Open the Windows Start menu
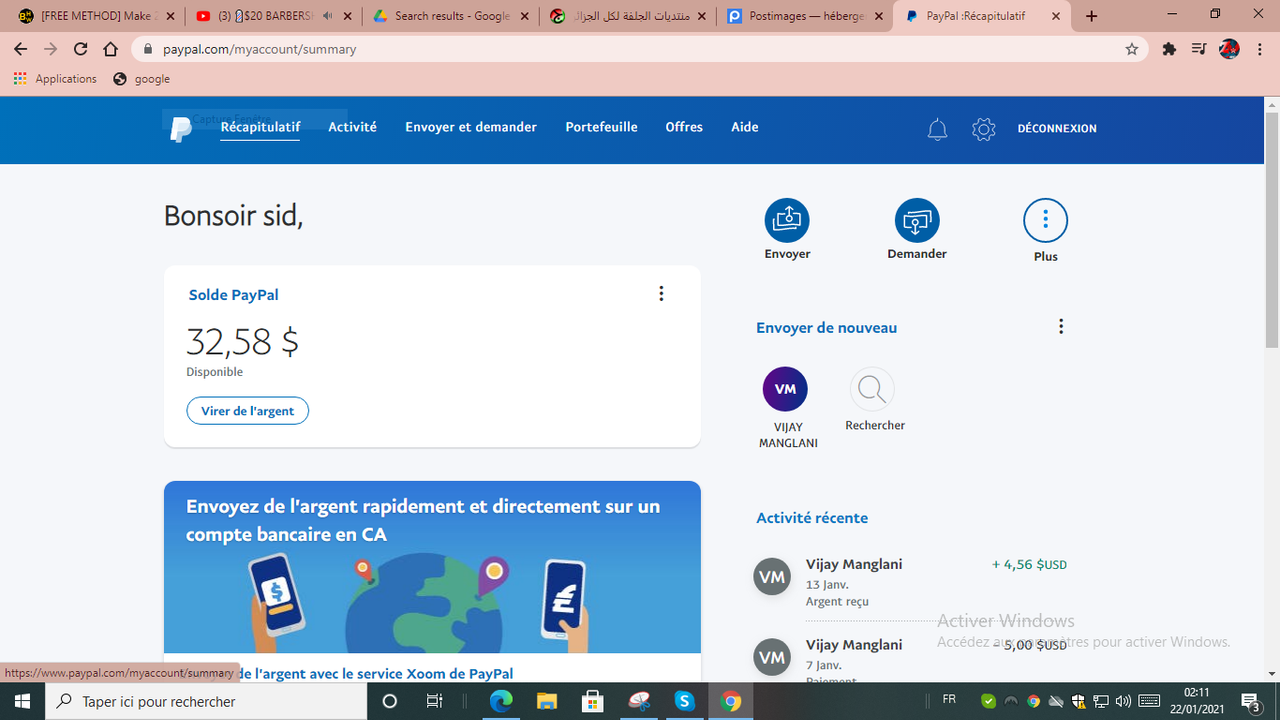Viewport: 1280px width, 720px height. 22,701
